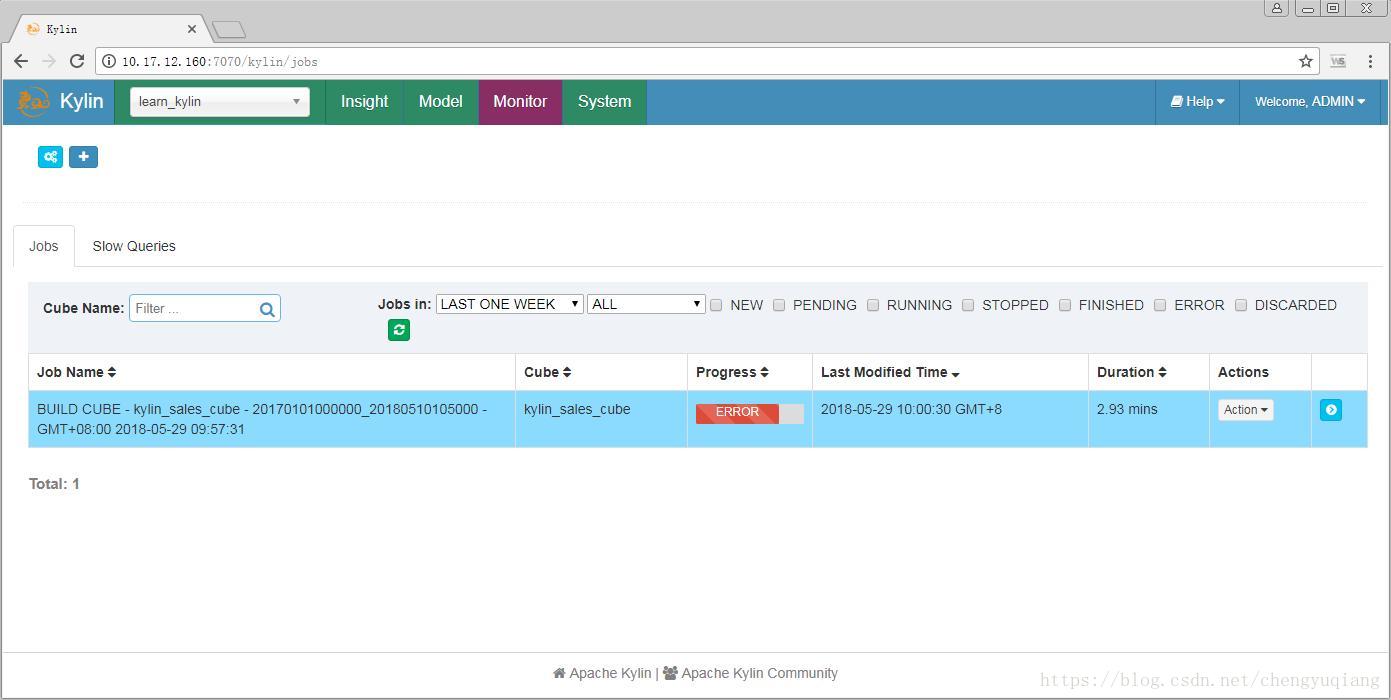
Task: Sort by Cube column arrows
Action: [567, 372]
